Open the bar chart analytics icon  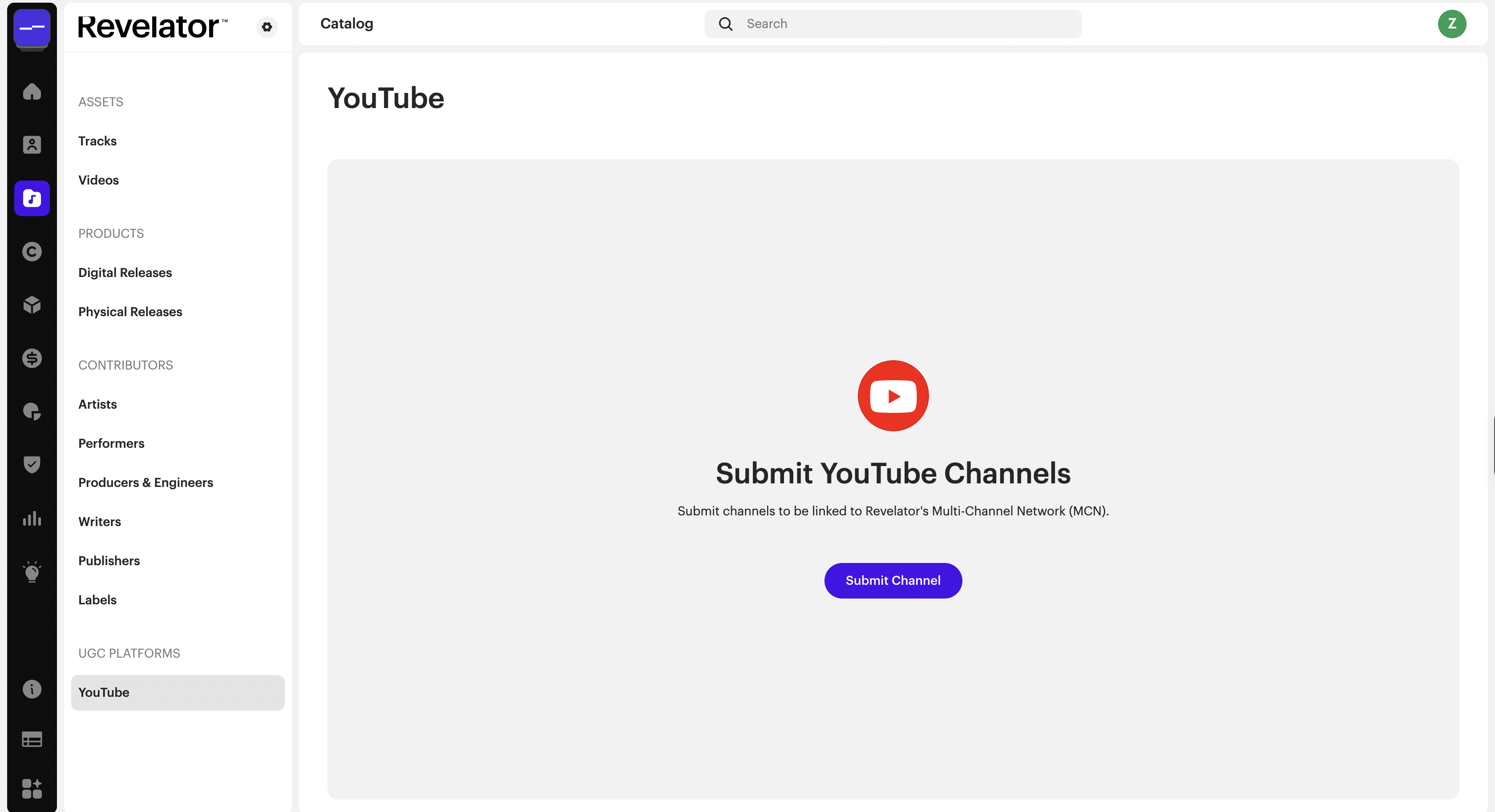click(x=32, y=518)
